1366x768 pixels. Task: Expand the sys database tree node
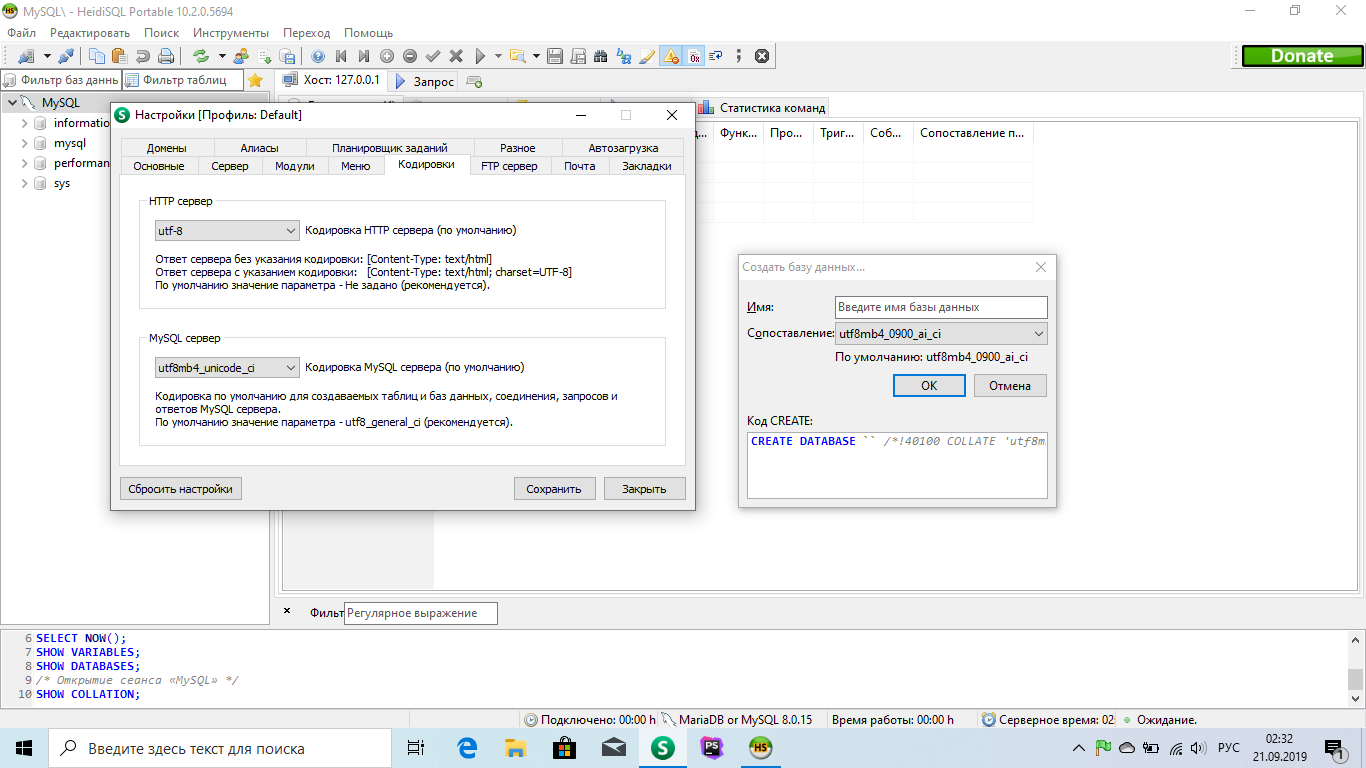25,183
